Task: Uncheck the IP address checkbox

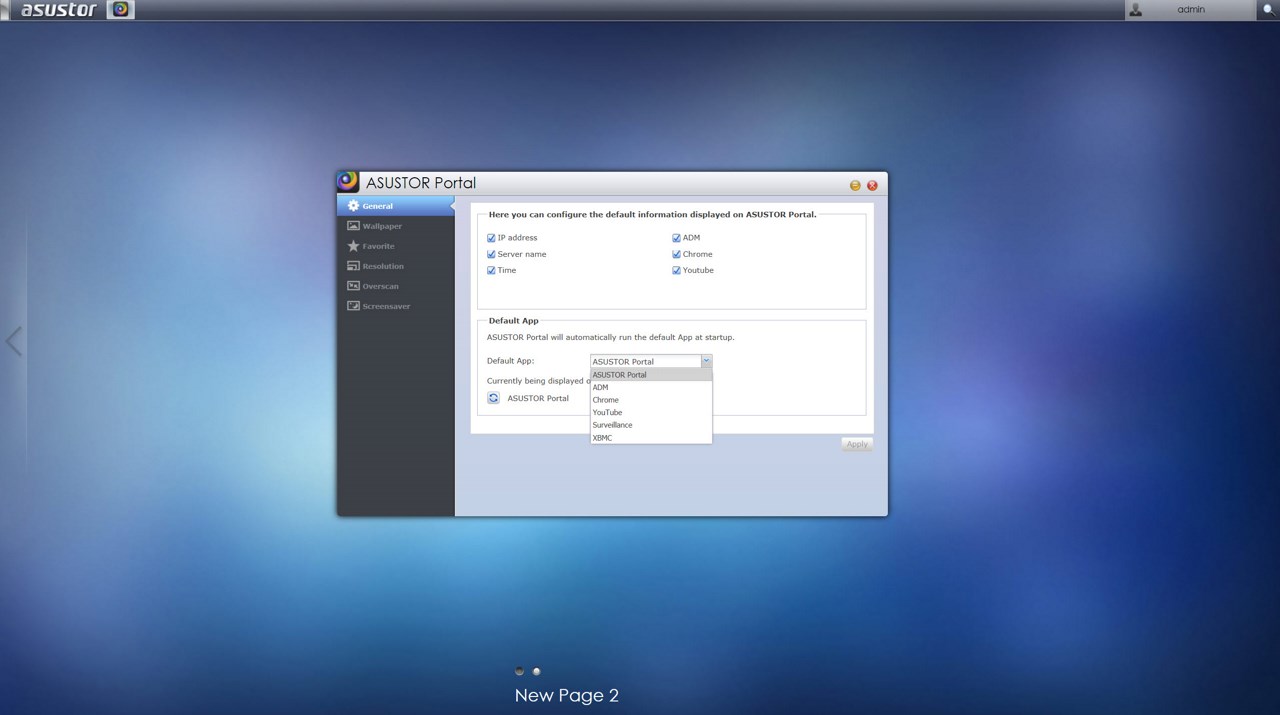Action: (491, 238)
